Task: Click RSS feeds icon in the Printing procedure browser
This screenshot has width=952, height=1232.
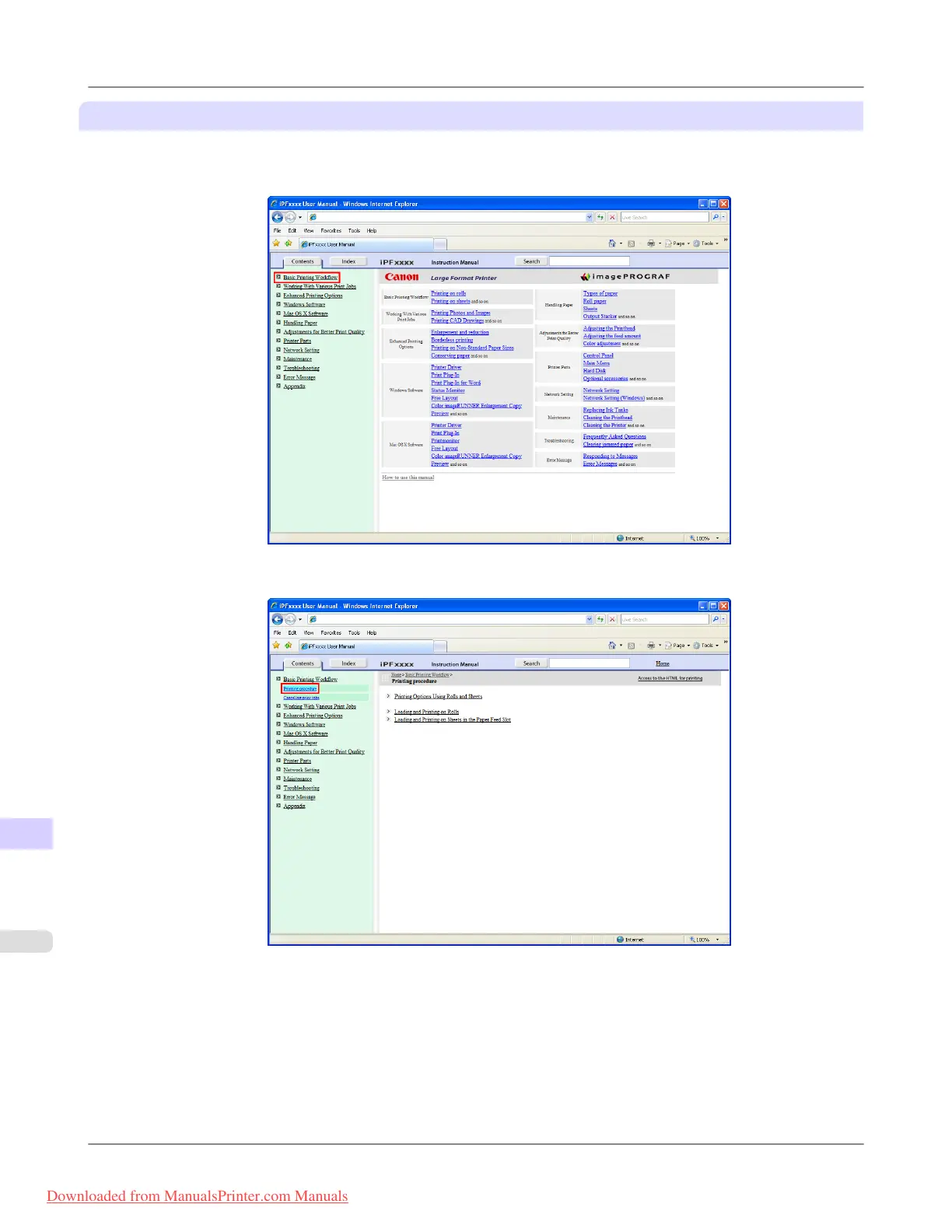Action: coord(631,646)
